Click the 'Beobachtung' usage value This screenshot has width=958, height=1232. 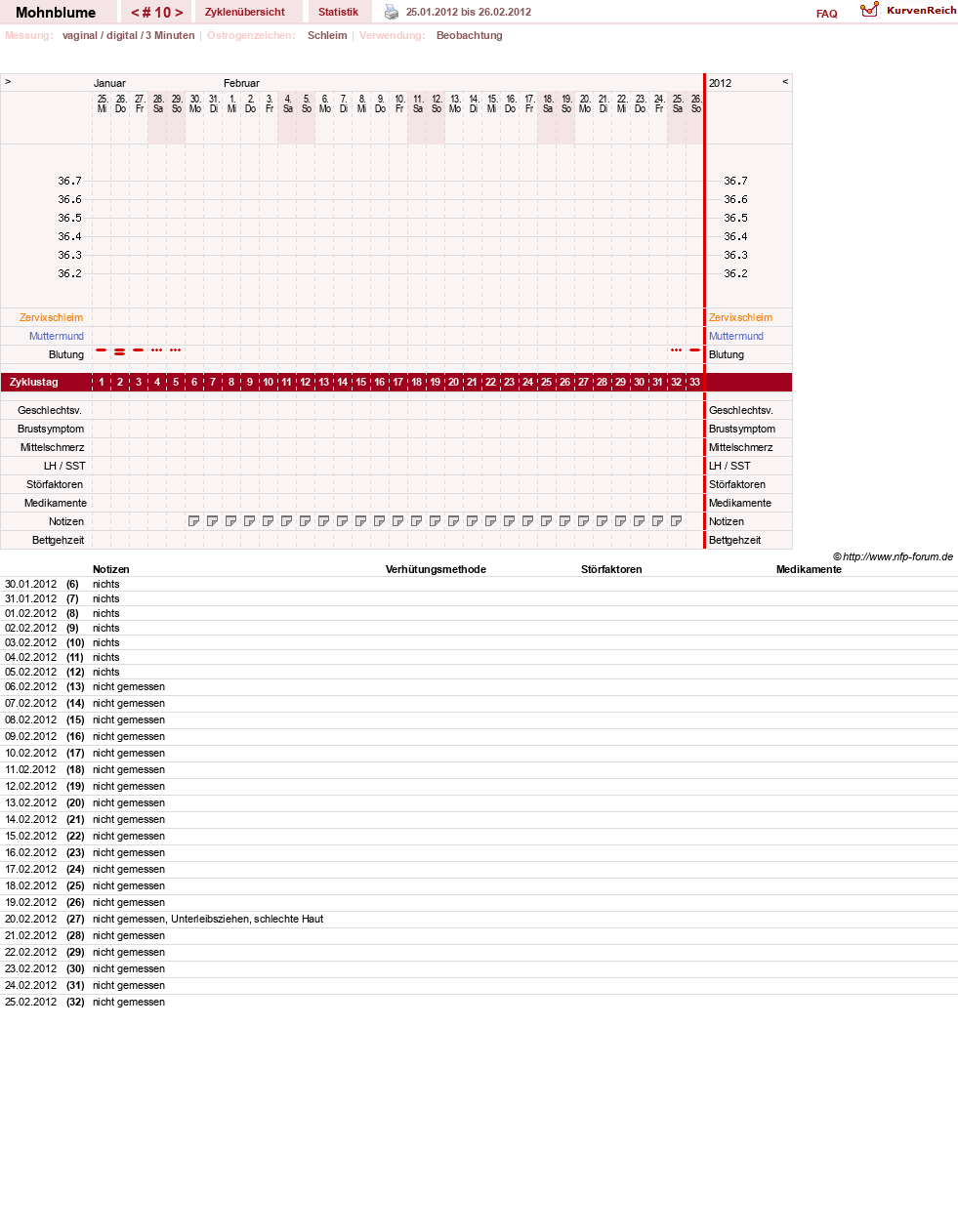469,35
